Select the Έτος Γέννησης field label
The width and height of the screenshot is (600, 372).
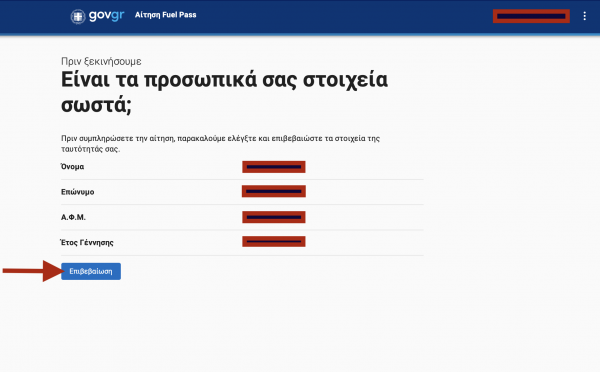pos(87,242)
